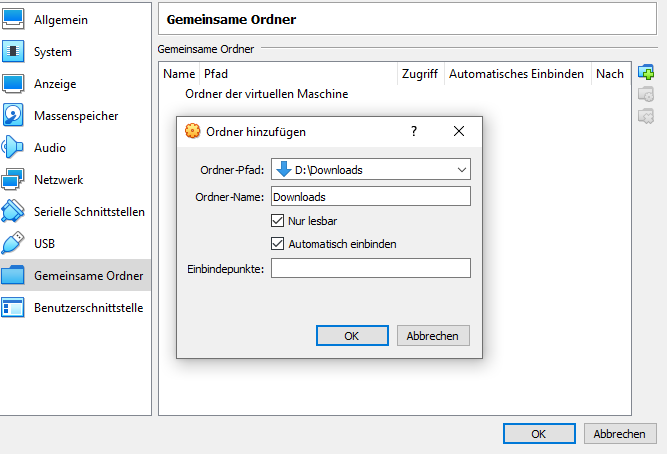Switch to Benutzerschnittstelle settings page
667x454 pixels.
pyautogui.click(x=88, y=308)
